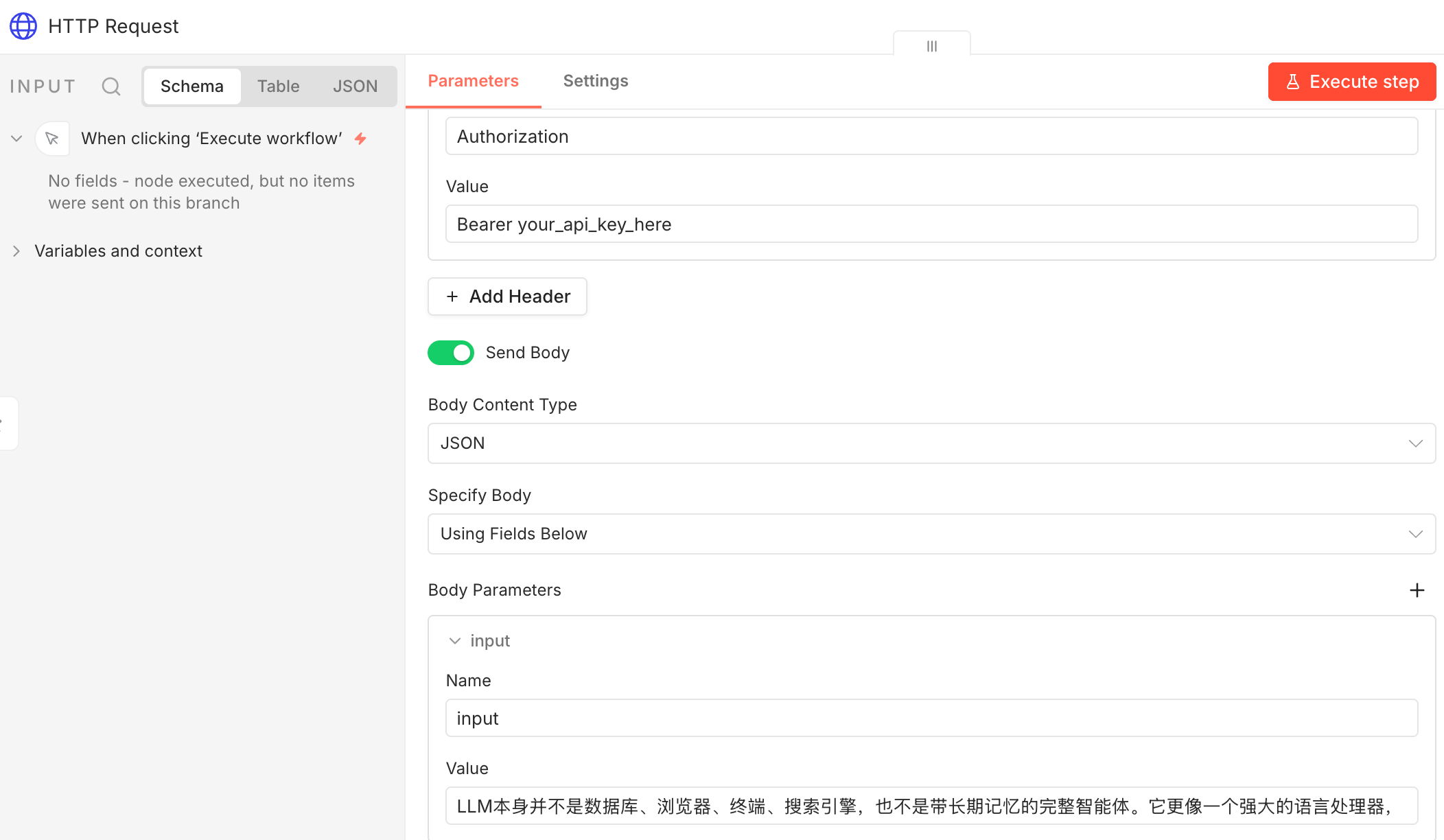Screen dimensions: 1444x840
Task: Open the Parameters tab
Action: coord(474,81)
